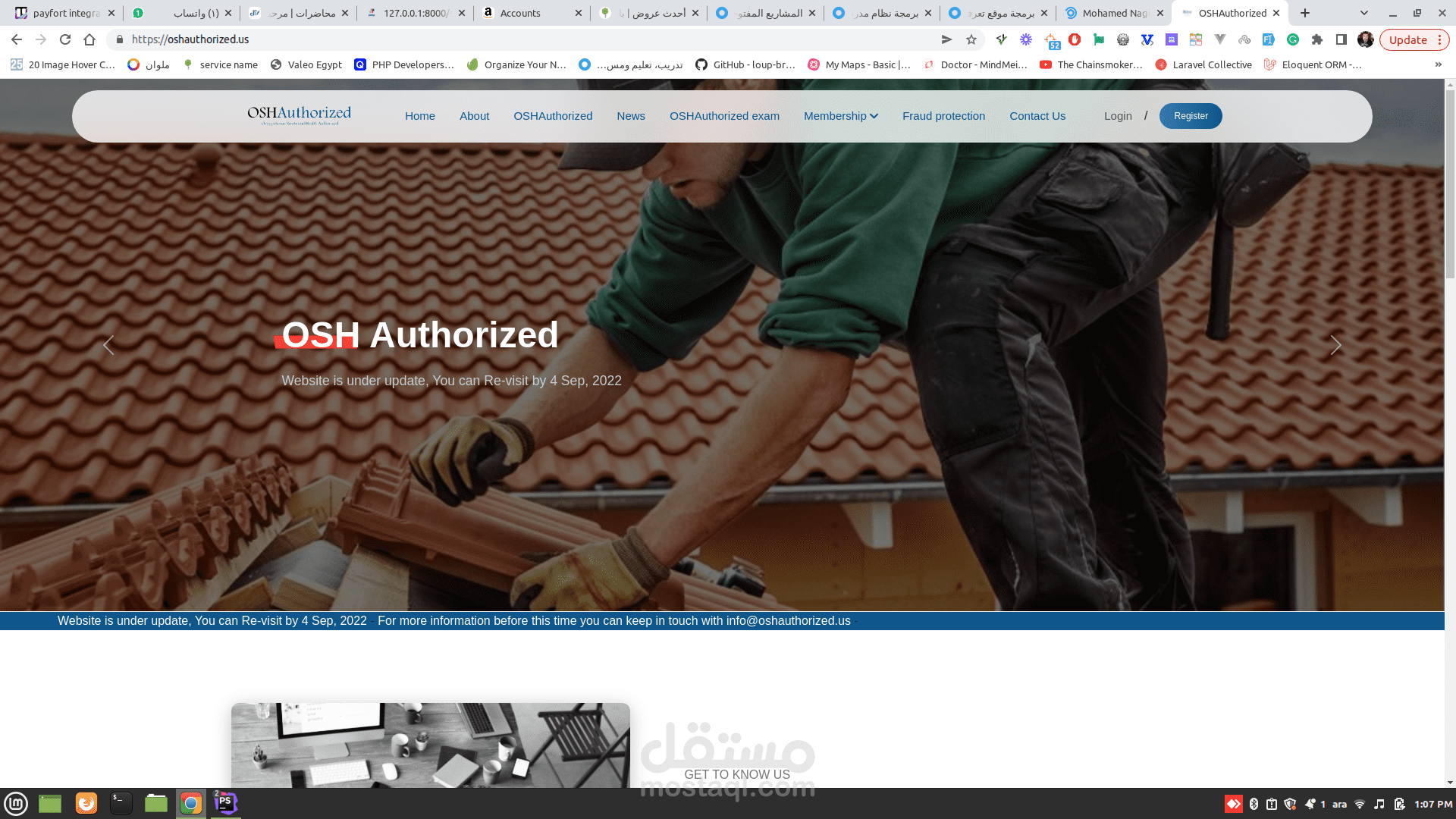Reload the page with the refresh icon
The image size is (1456, 819).
click(x=65, y=39)
